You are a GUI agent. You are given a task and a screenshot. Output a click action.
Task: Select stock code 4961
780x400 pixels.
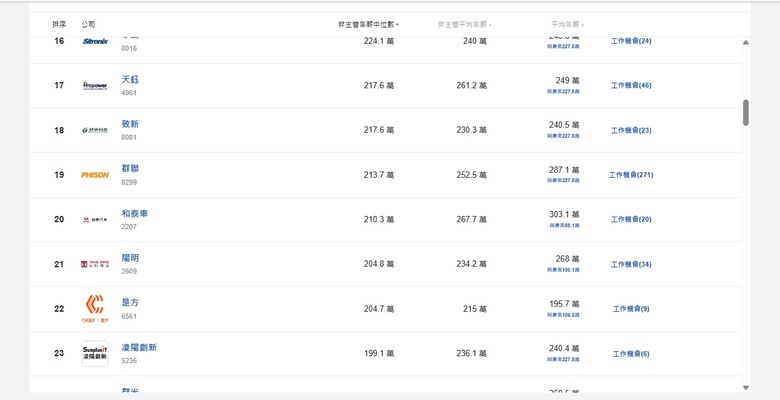[x=129, y=93]
